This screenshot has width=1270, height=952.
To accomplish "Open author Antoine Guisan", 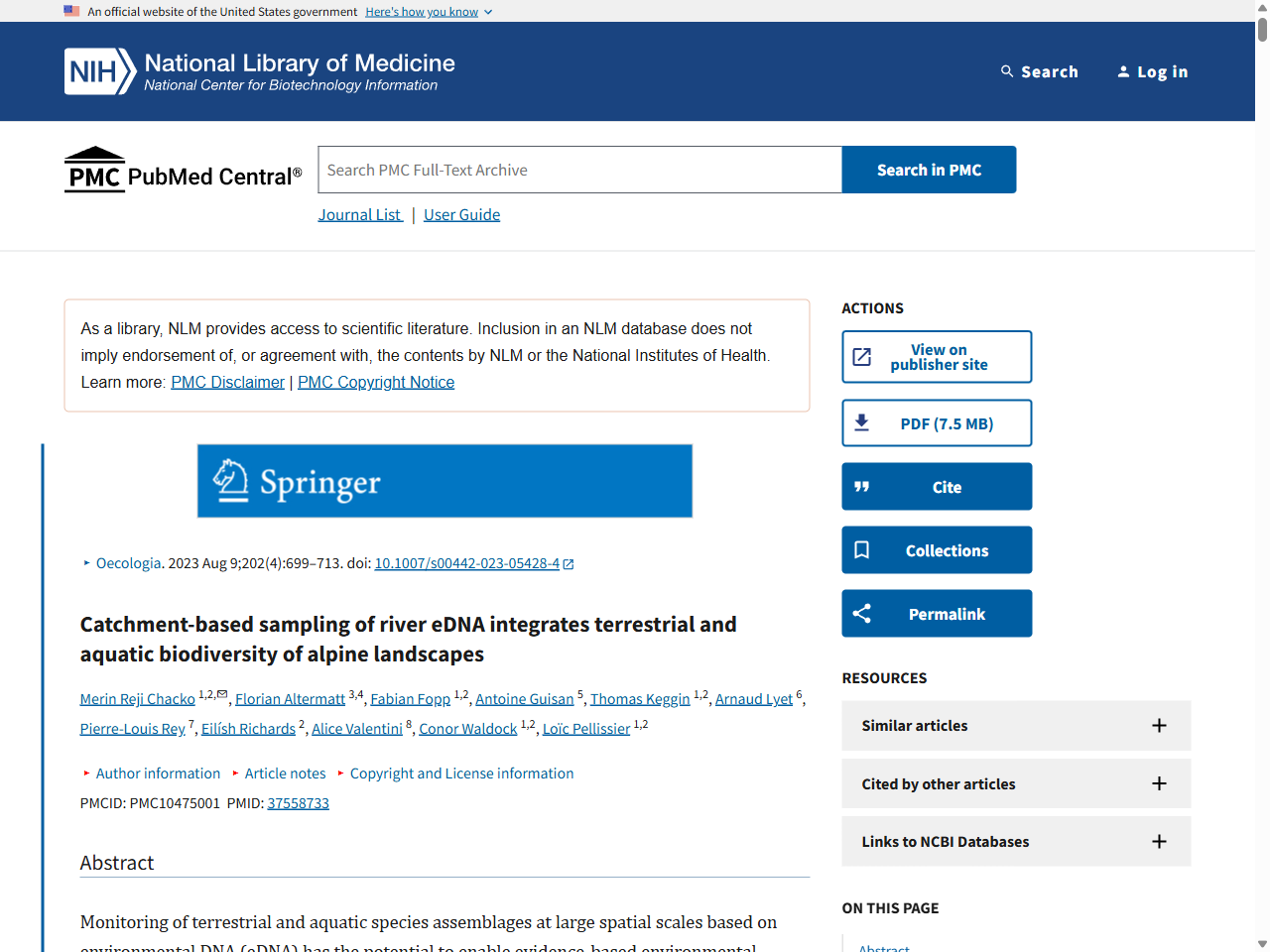I will tap(525, 699).
